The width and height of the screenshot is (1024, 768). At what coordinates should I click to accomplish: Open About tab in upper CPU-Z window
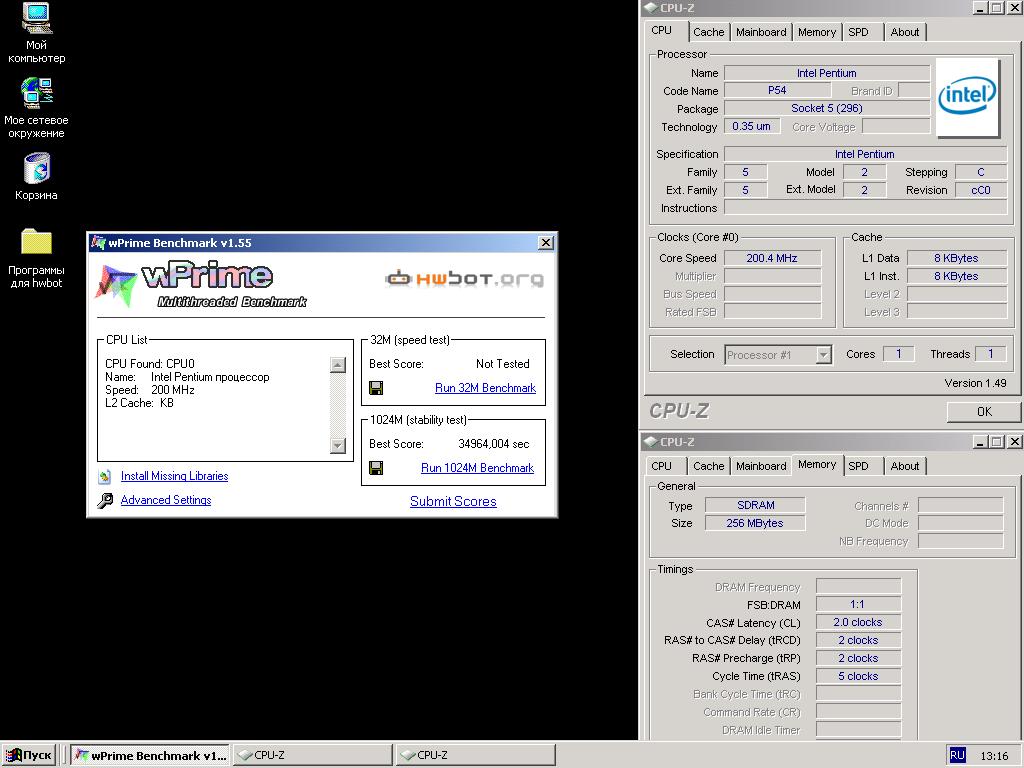tap(904, 32)
